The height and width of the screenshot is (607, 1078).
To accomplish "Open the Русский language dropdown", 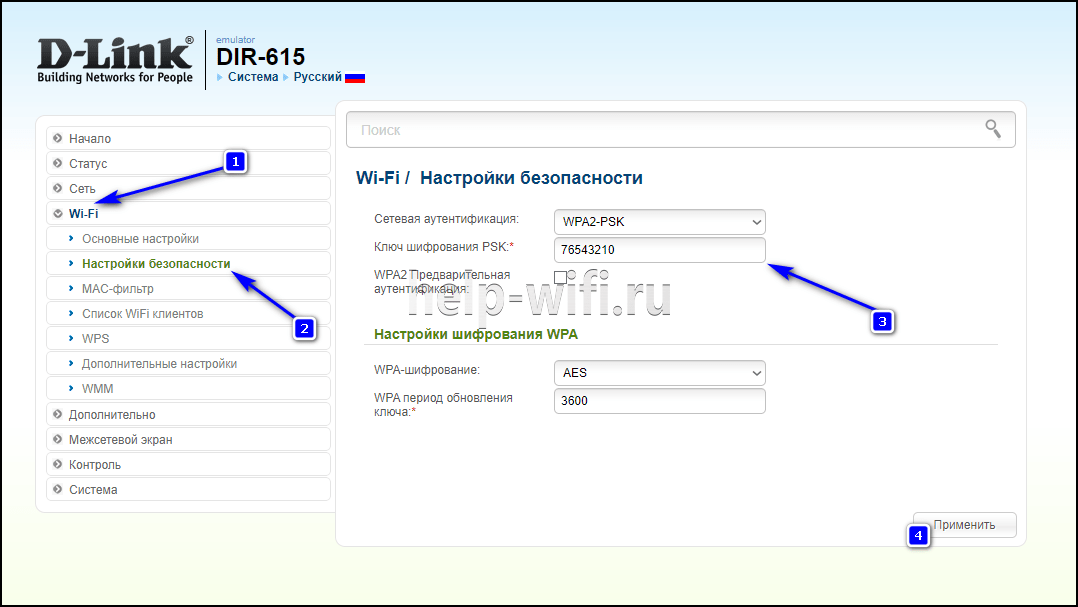I will click(318, 77).
